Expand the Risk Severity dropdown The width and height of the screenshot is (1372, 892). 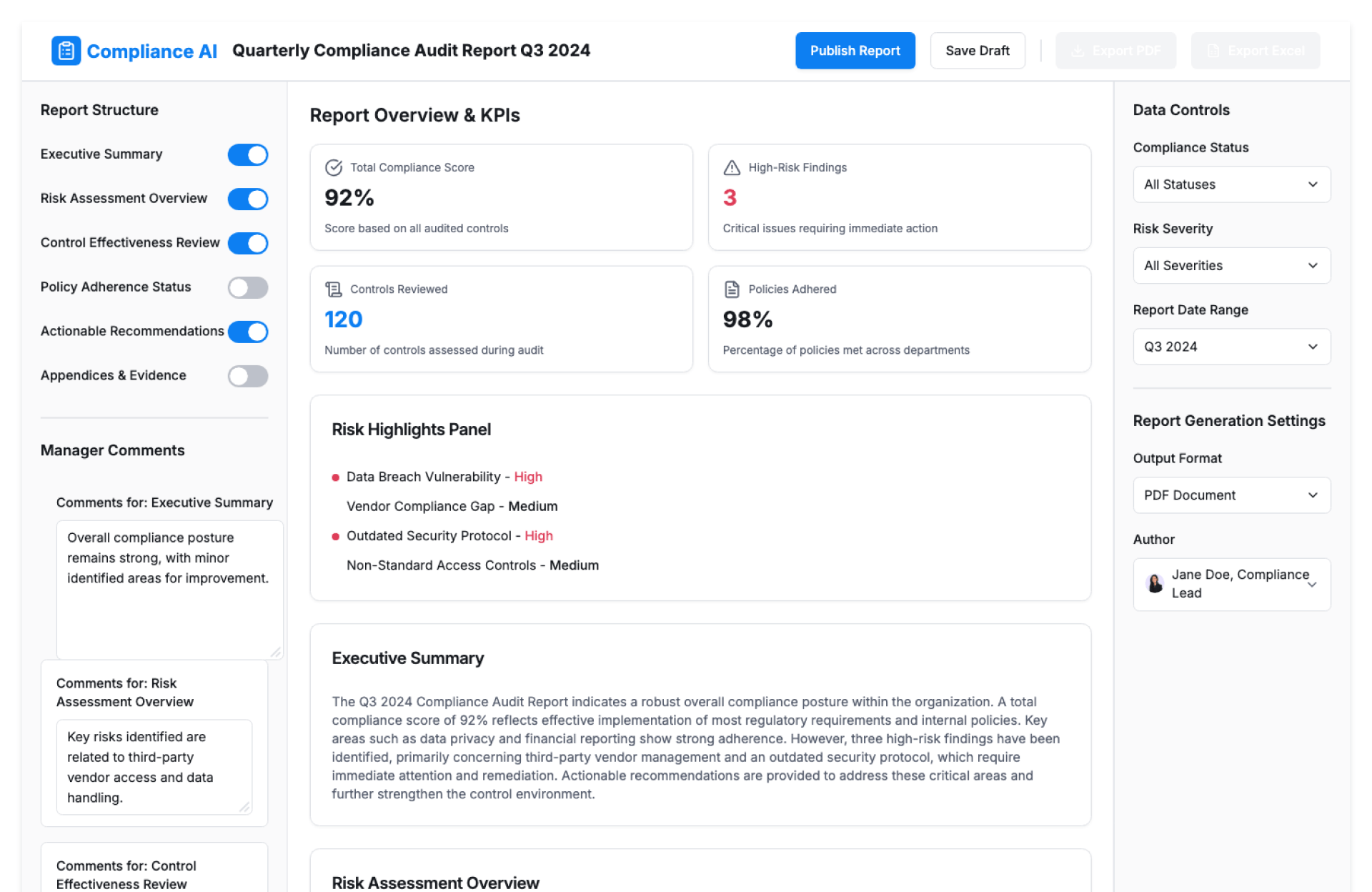pos(1231,265)
